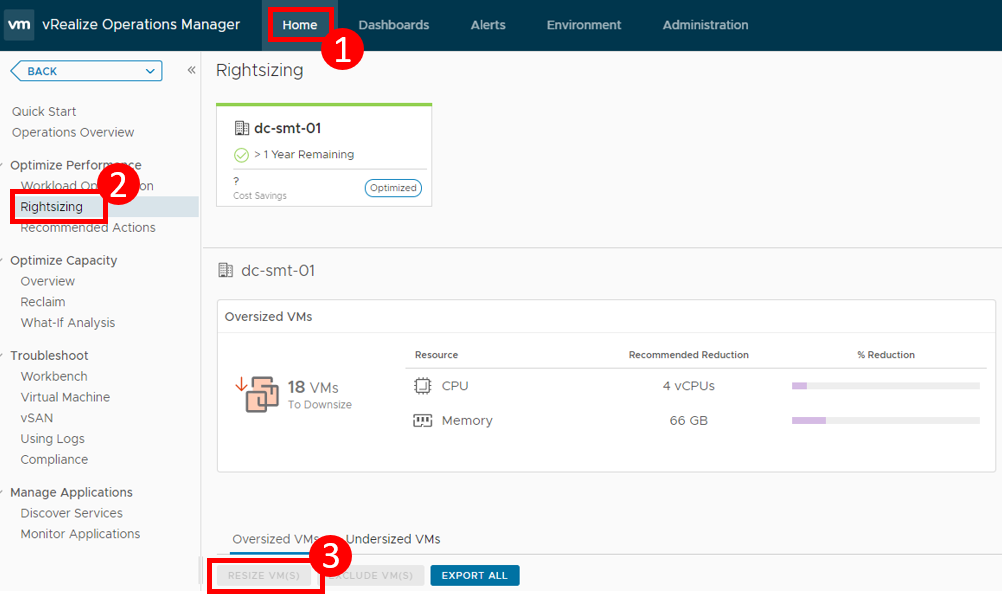Open Recommended Actions in sidebar
This screenshot has width=1002, height=596.
(x=88, y=227)
